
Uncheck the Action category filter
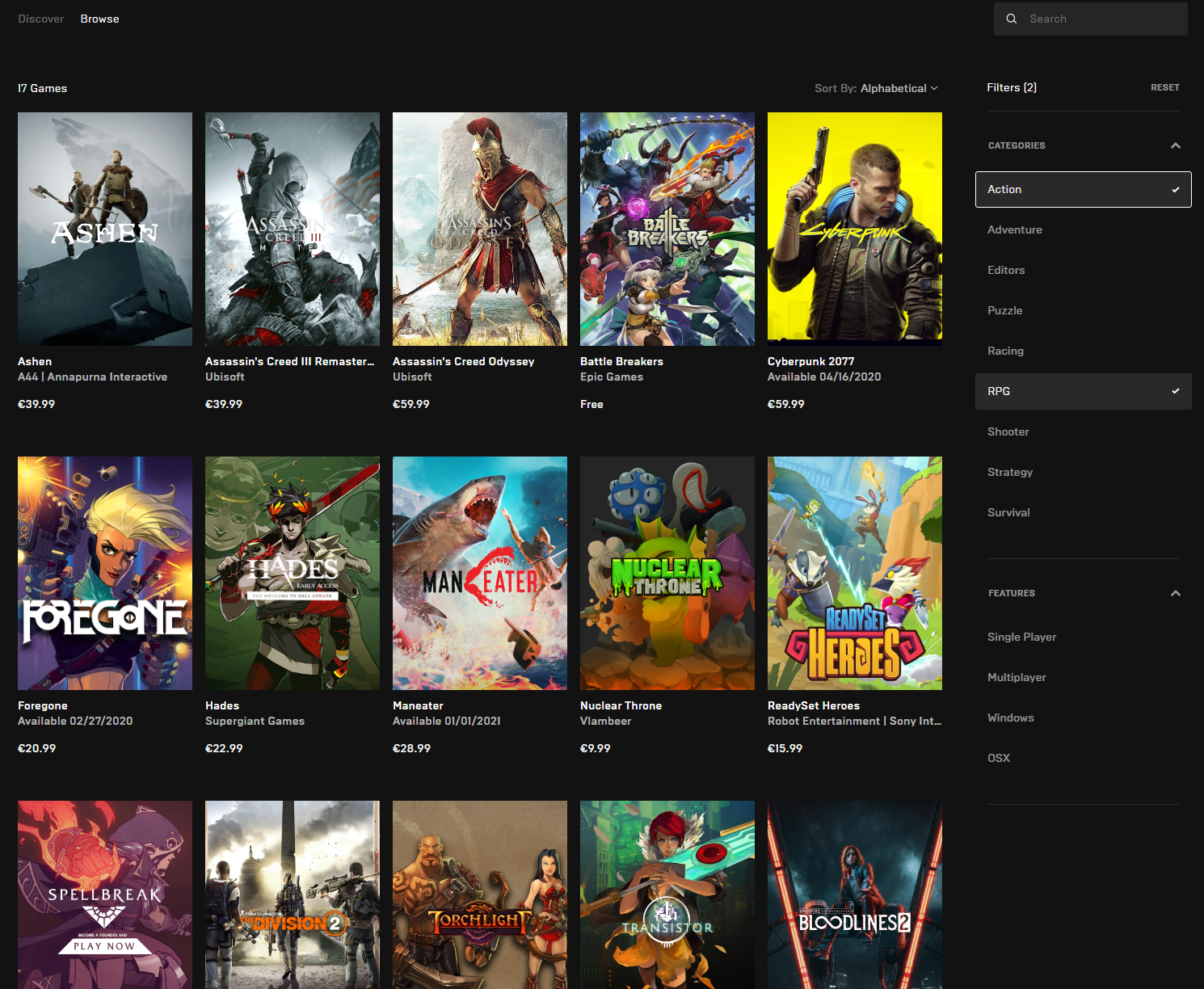coord(1083,189)
